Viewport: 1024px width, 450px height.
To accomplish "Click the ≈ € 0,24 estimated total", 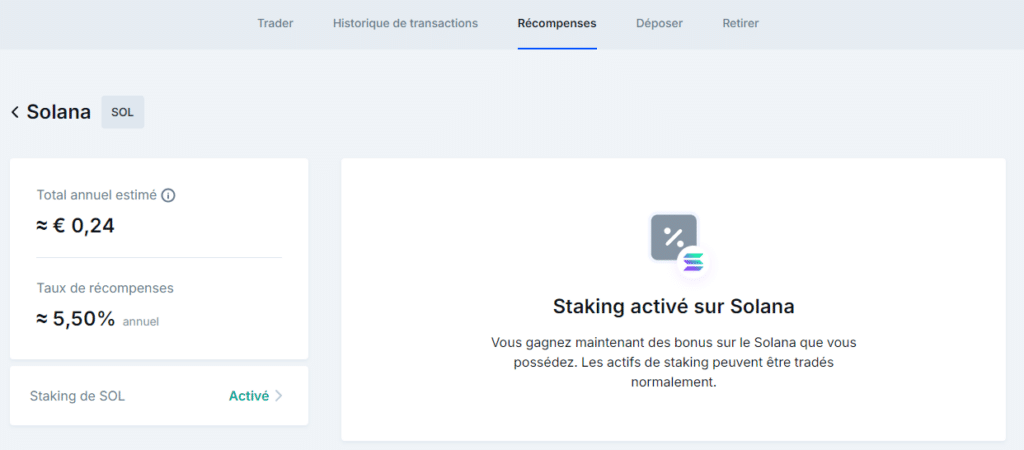I will 75,225.
